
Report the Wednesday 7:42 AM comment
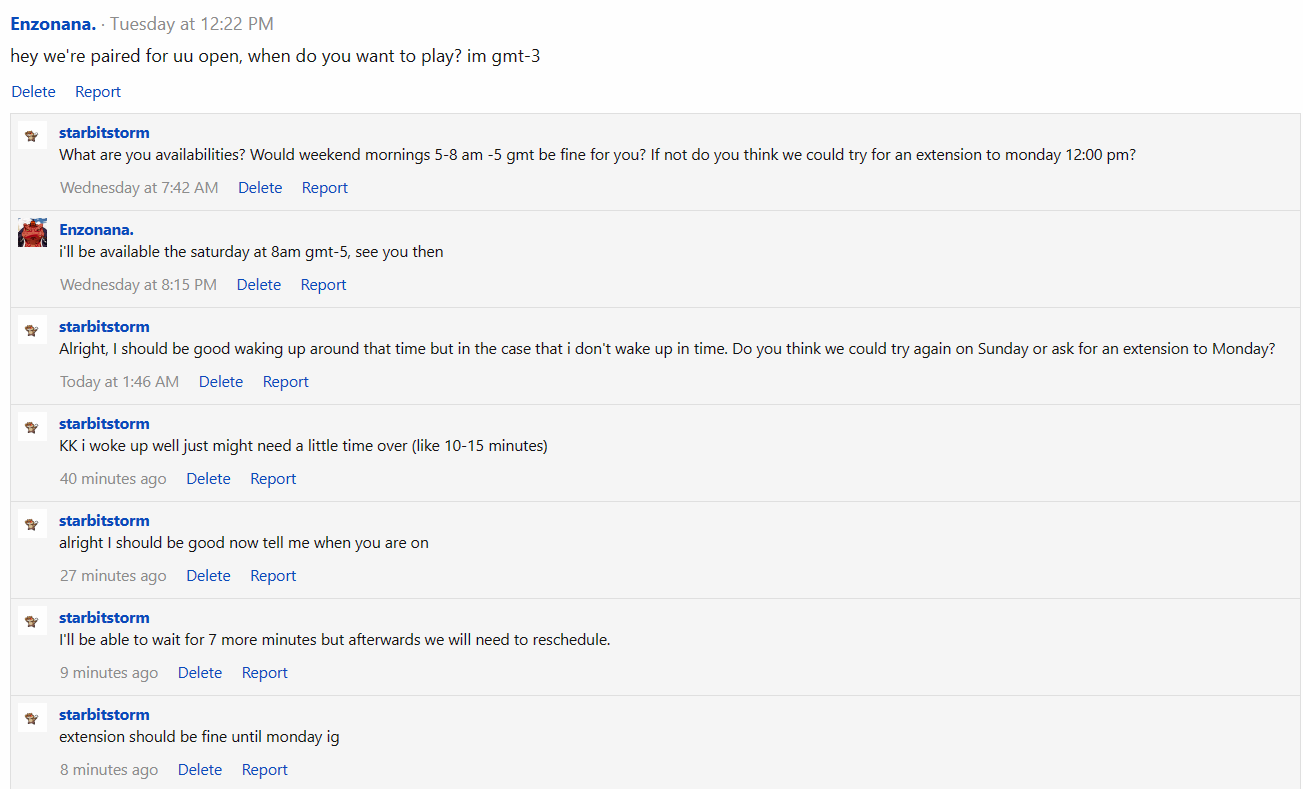[x=325, y=188]
